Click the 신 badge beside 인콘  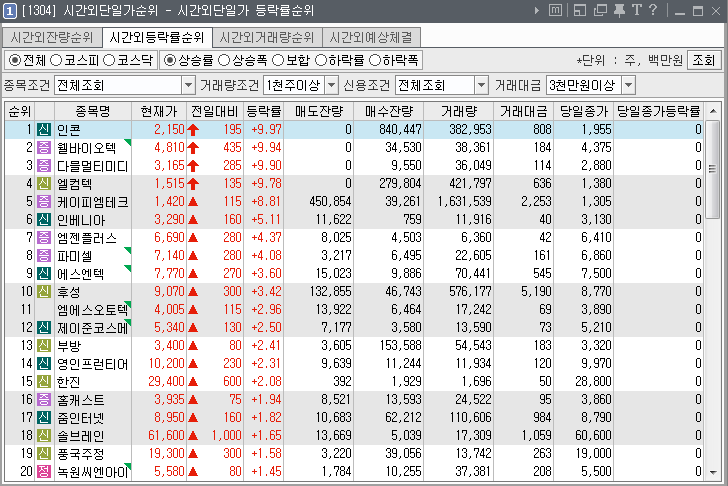coord(44,130)
